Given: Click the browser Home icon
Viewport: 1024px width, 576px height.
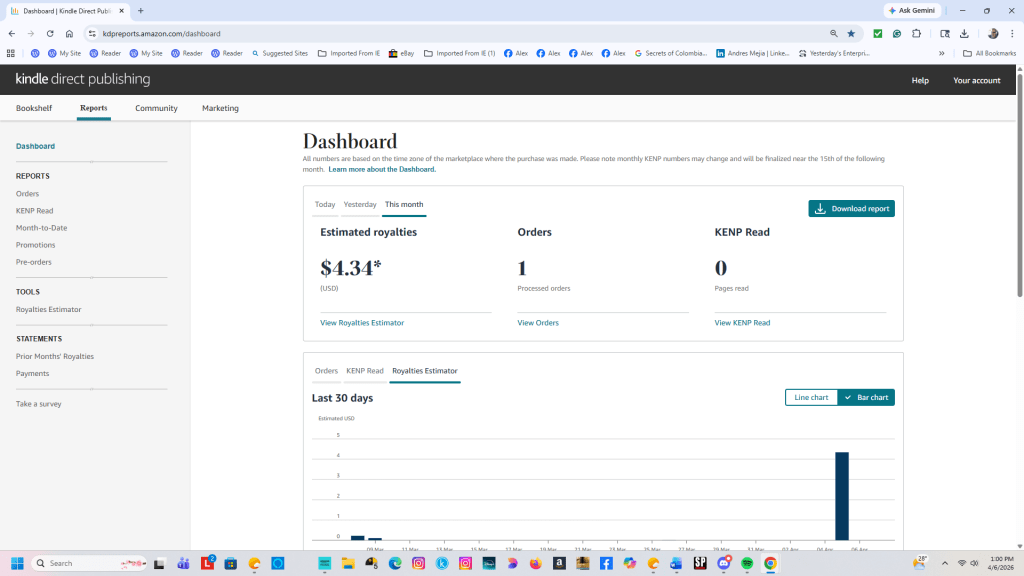Looking at the screenshot, I should point(69,33).
